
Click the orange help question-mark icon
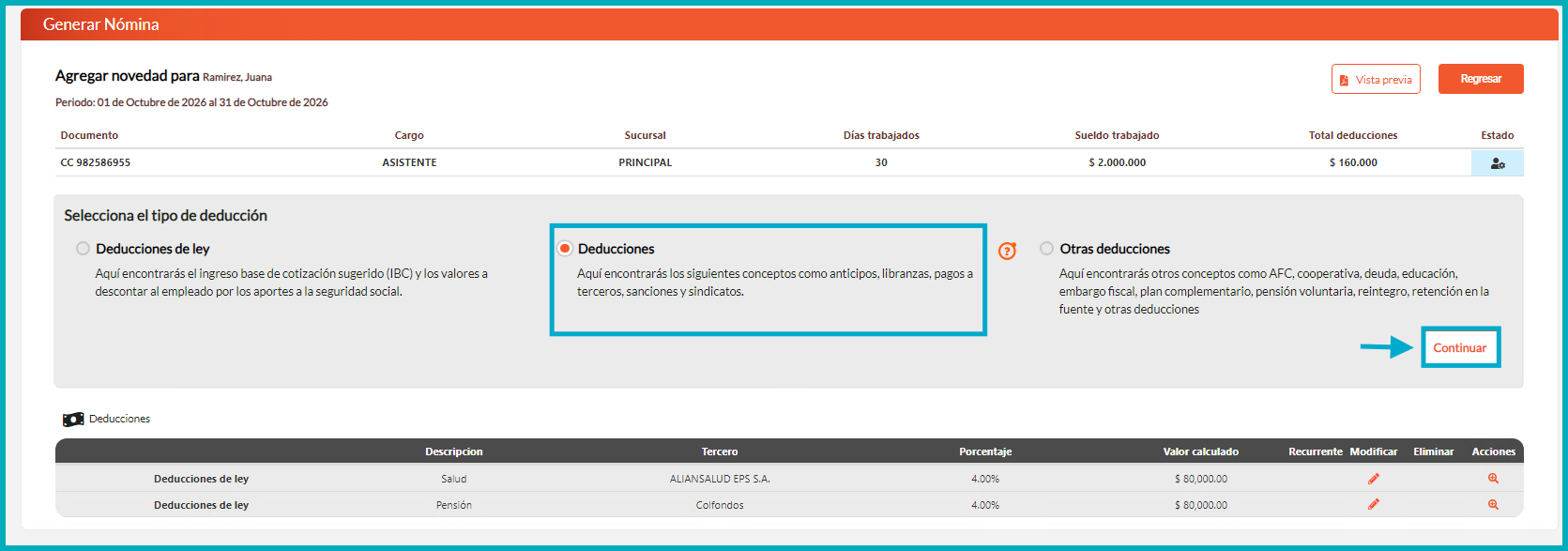click(x=1007, y=251)
